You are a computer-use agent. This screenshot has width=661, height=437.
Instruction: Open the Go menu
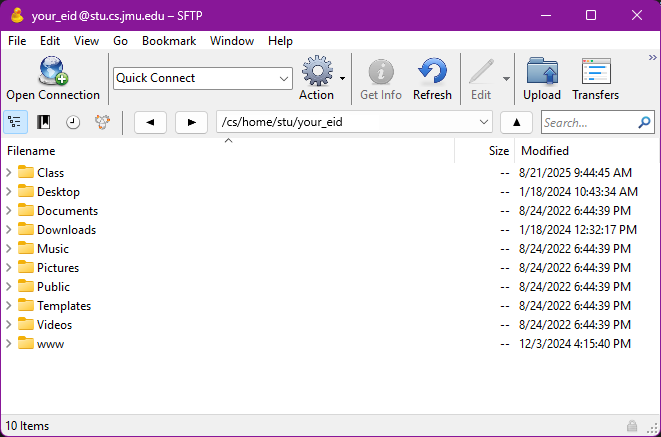(x=120, y=41)
